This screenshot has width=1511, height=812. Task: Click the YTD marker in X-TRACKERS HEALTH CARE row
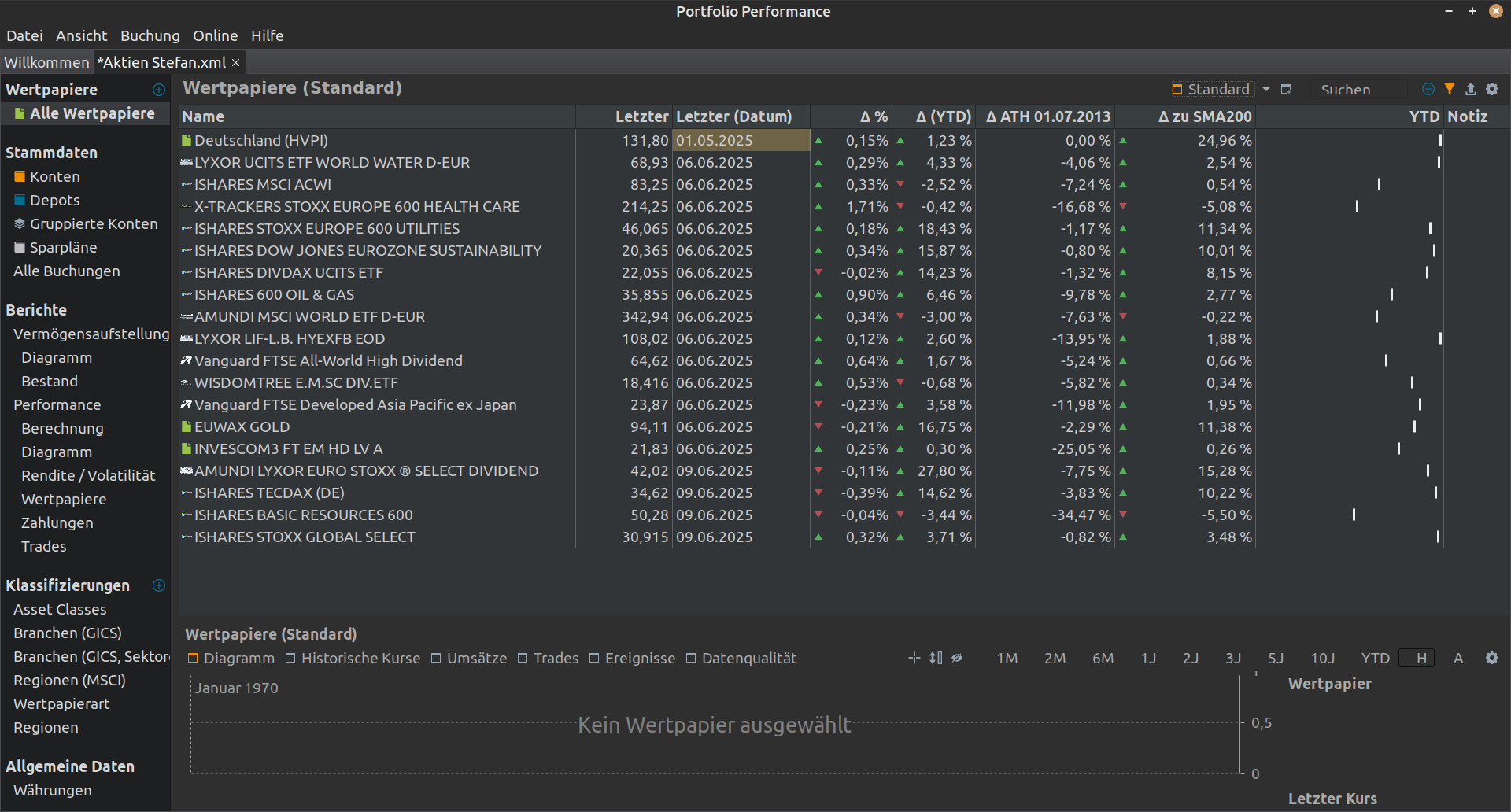pos(1357,206)
